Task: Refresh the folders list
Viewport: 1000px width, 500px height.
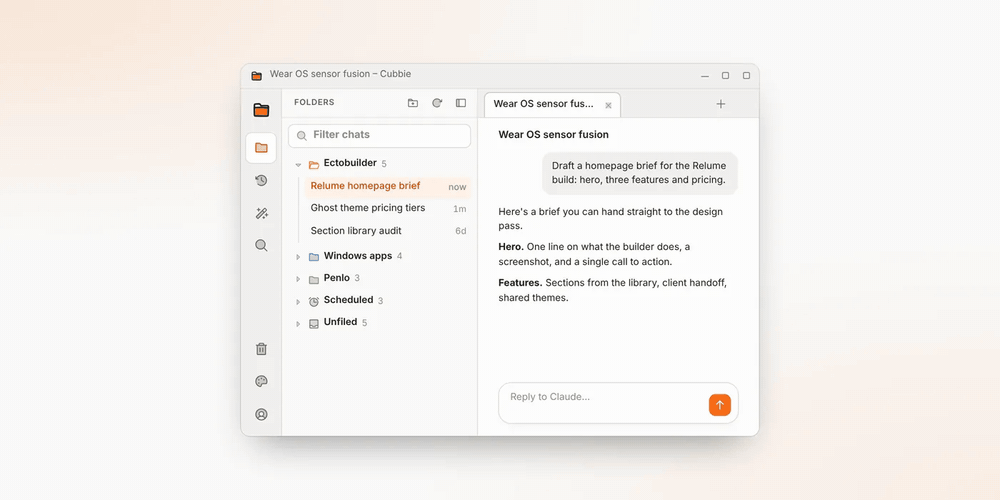Action: [437, 103]
